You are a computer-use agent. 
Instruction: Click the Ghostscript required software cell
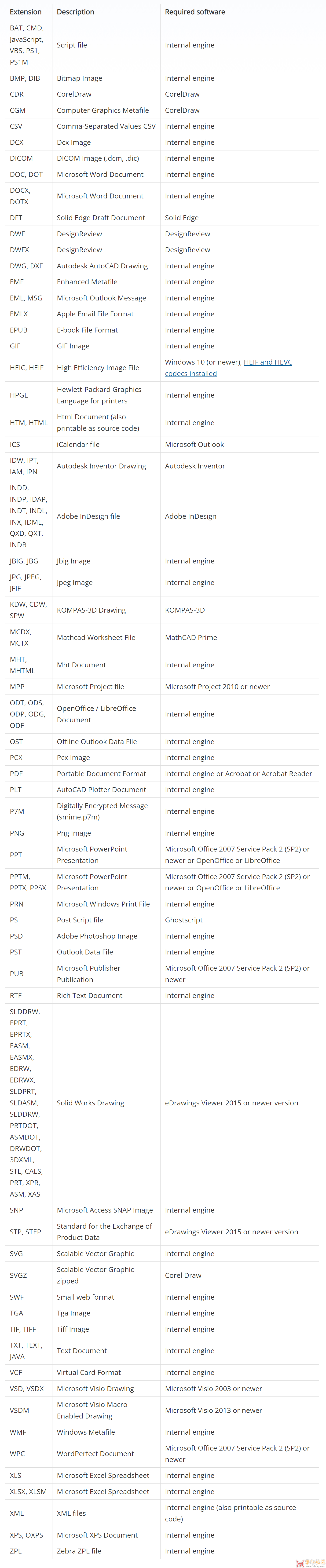click(239, 920)
